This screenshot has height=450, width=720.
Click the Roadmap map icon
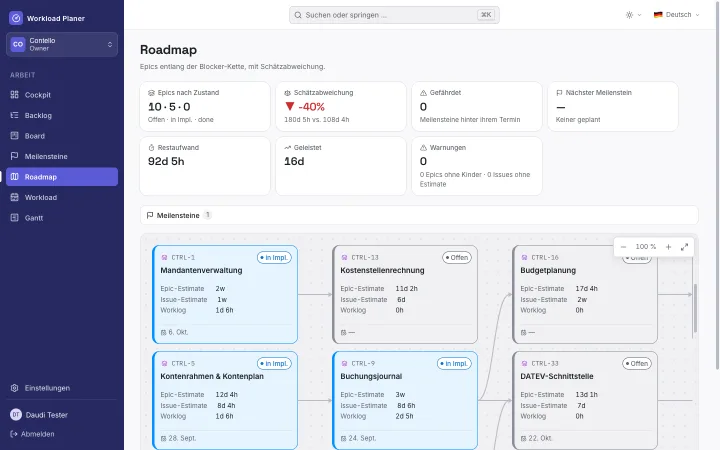tap(15, 177)
